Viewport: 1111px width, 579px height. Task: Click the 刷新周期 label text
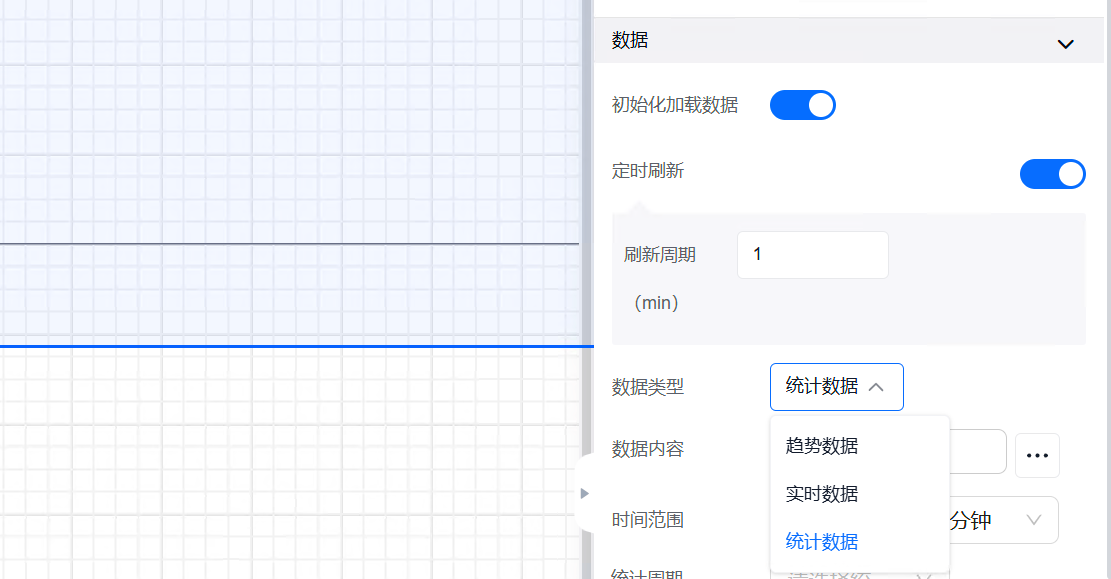[x=660, y=255]
